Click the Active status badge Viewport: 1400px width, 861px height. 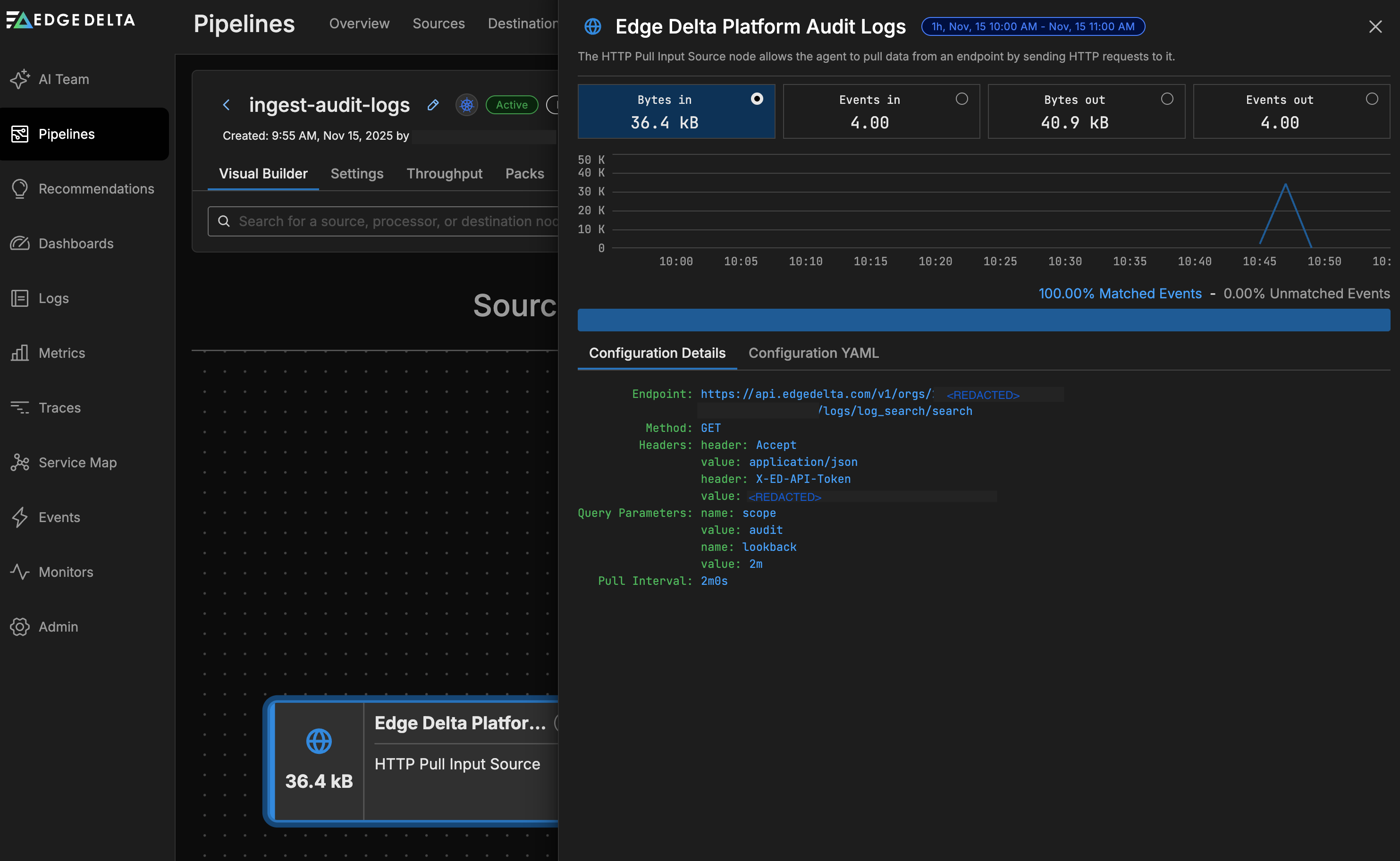(x=511, y=105)
